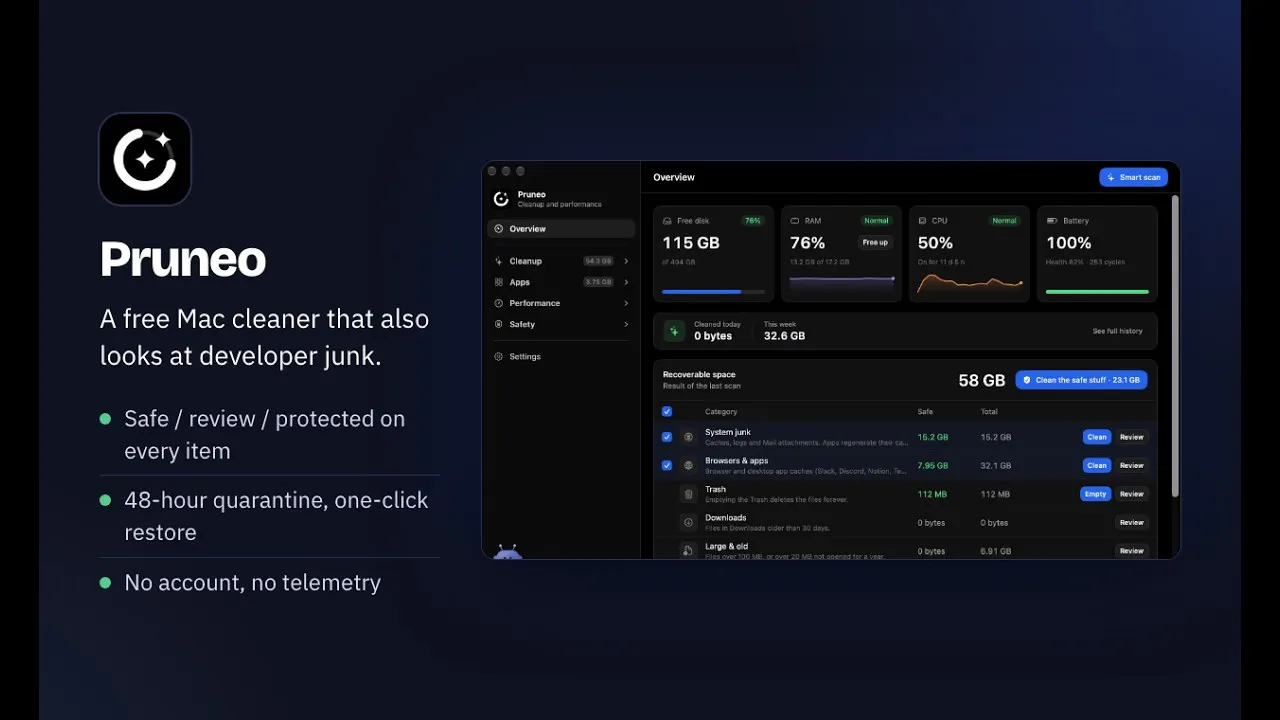This screenshot has height=720, width=1280.
Task: Click the 7.95 GB safe value
Action: (933, 465)
